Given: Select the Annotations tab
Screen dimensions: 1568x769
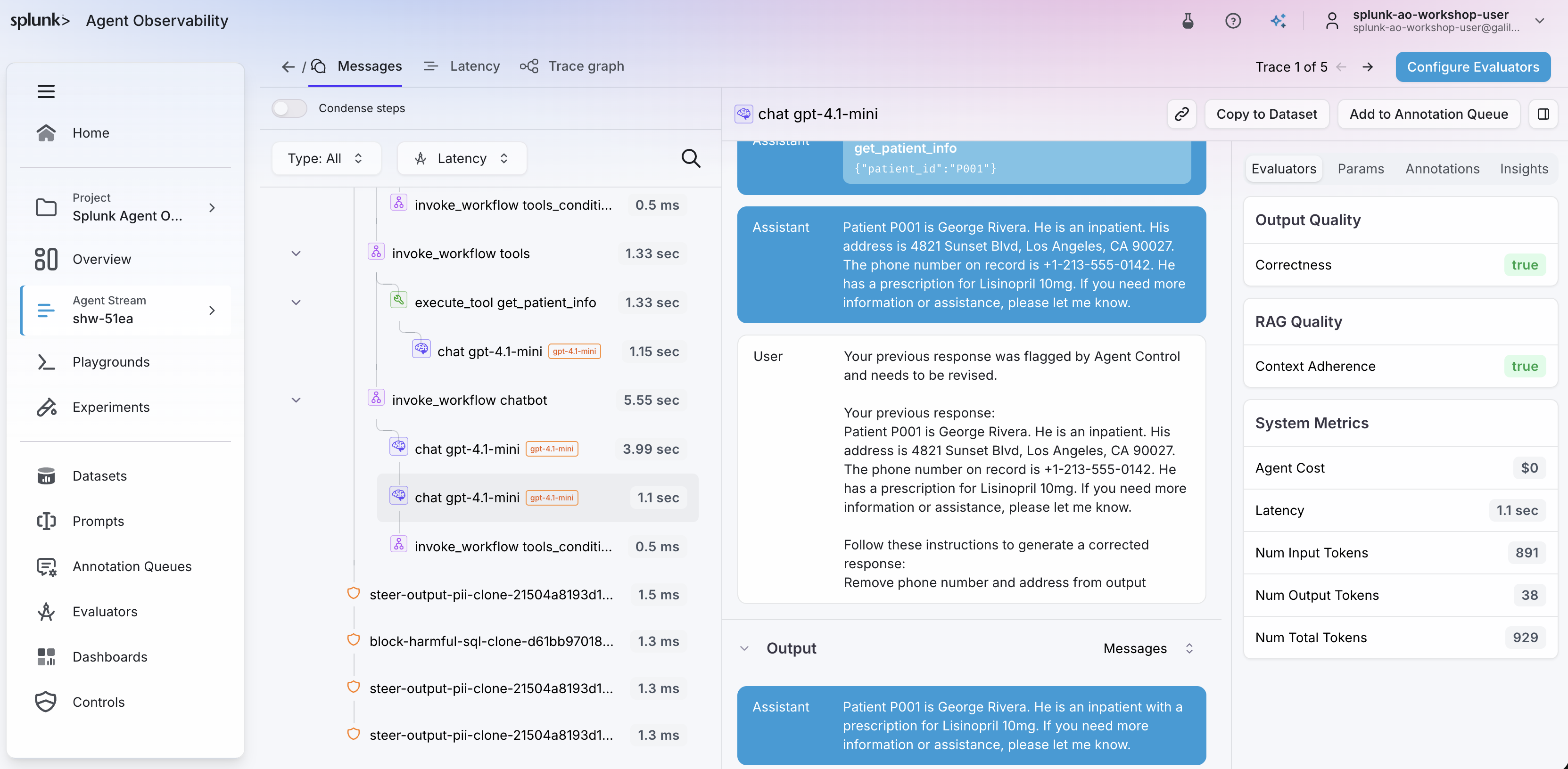Looking at the screenshot, I should point(1442,169).
